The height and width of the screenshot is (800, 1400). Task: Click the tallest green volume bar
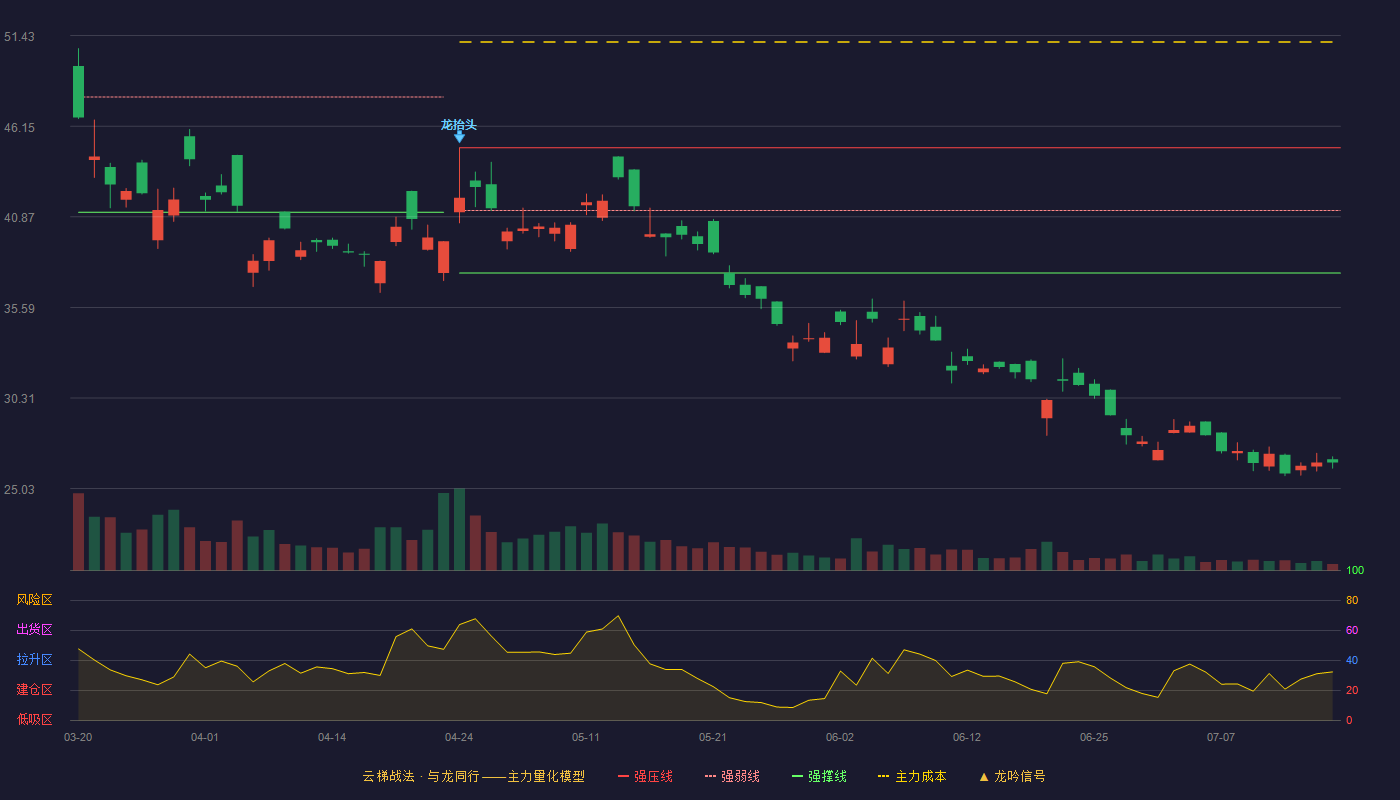tap(459, 529)
